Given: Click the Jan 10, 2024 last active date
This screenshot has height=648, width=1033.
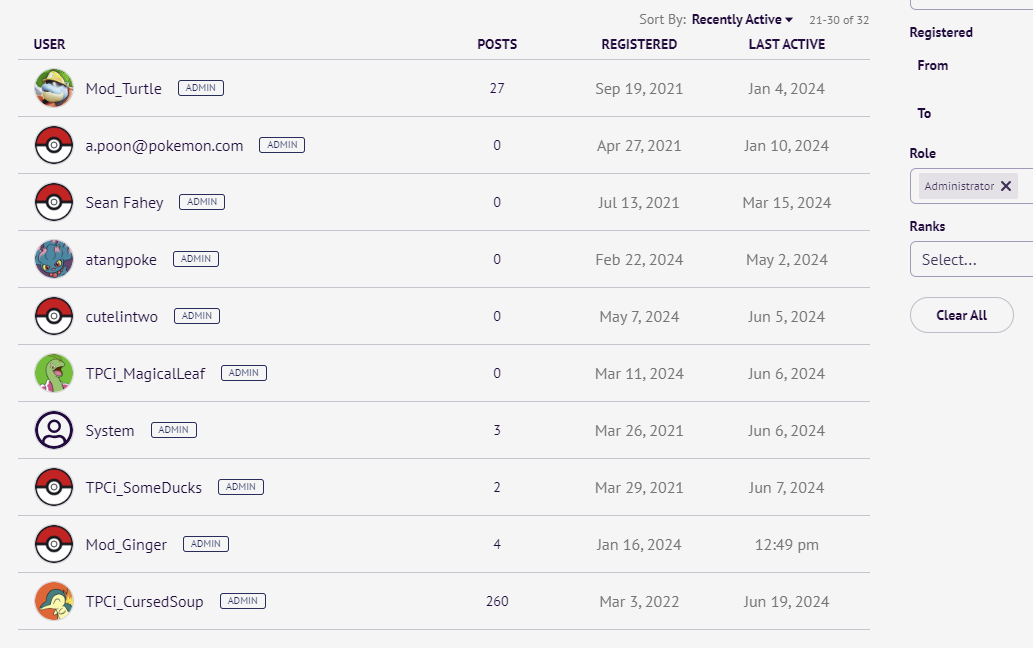Looking at the screenshot, I should pyautogui.click(x=787, y=146).
